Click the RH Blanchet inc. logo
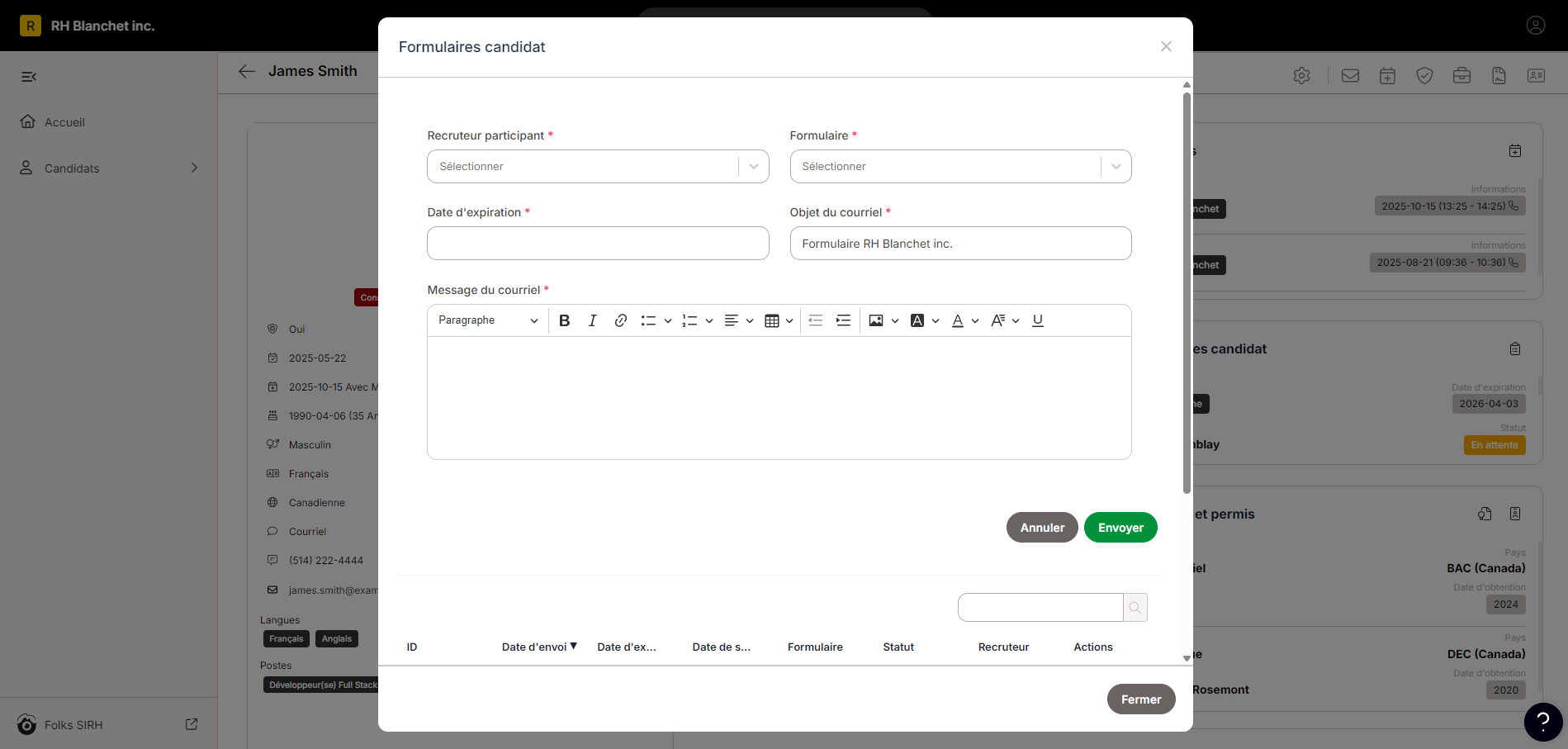Image resolution: width=1568 pixels, height=749 pixels. pos(31,26)
